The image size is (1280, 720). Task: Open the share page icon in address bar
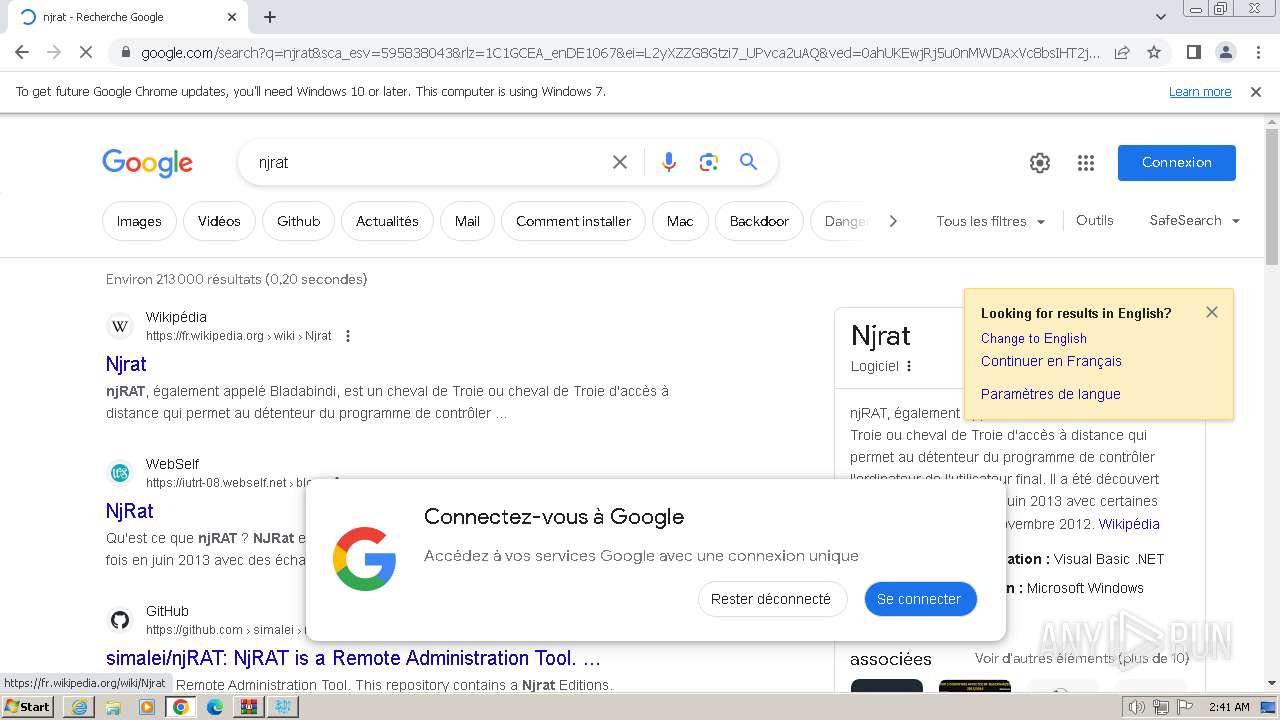[x=1122, y=52]
